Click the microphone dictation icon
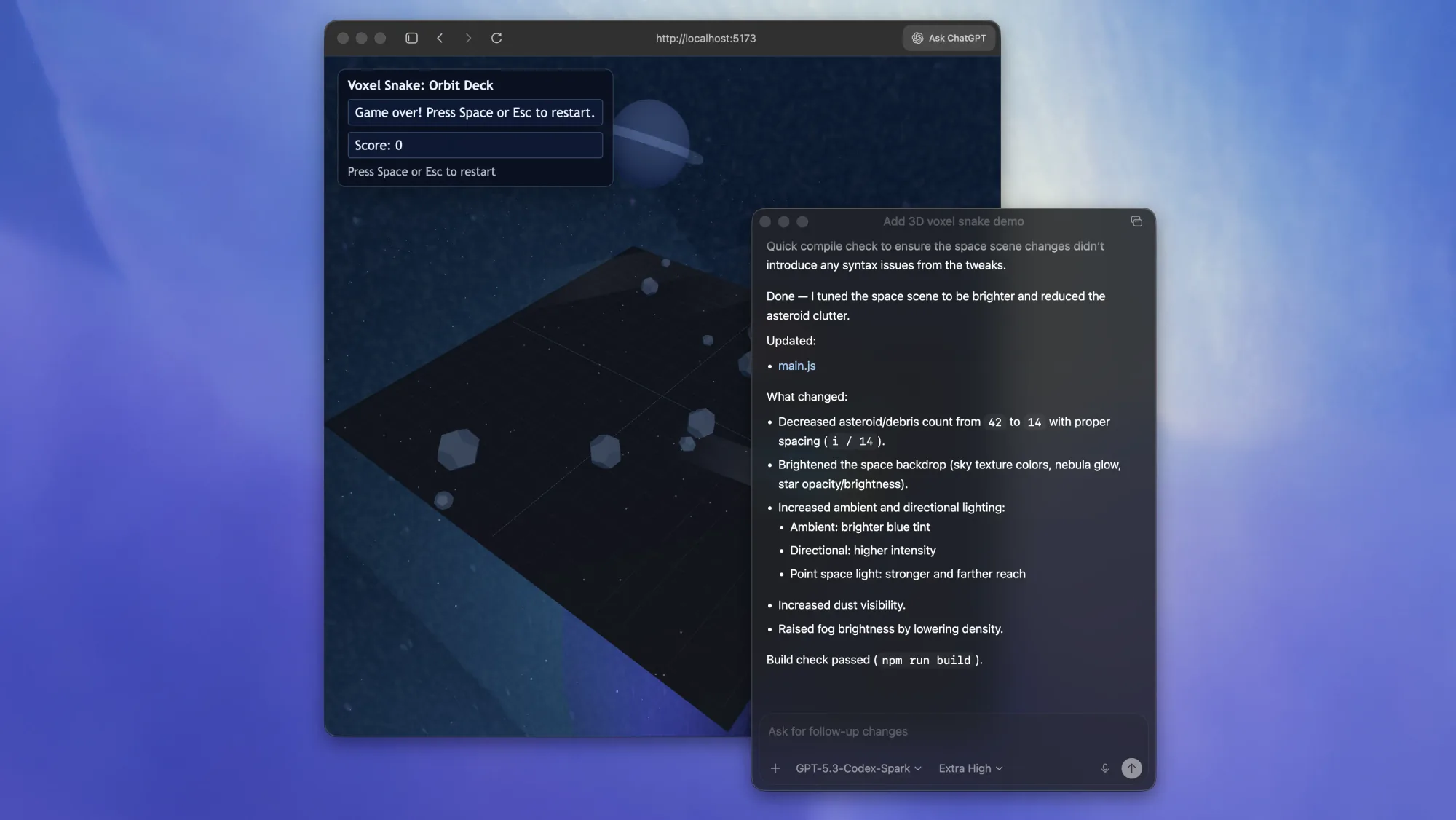Image resolution: width=1456 pixels, height=820 pixels. tap(1104, 768)
